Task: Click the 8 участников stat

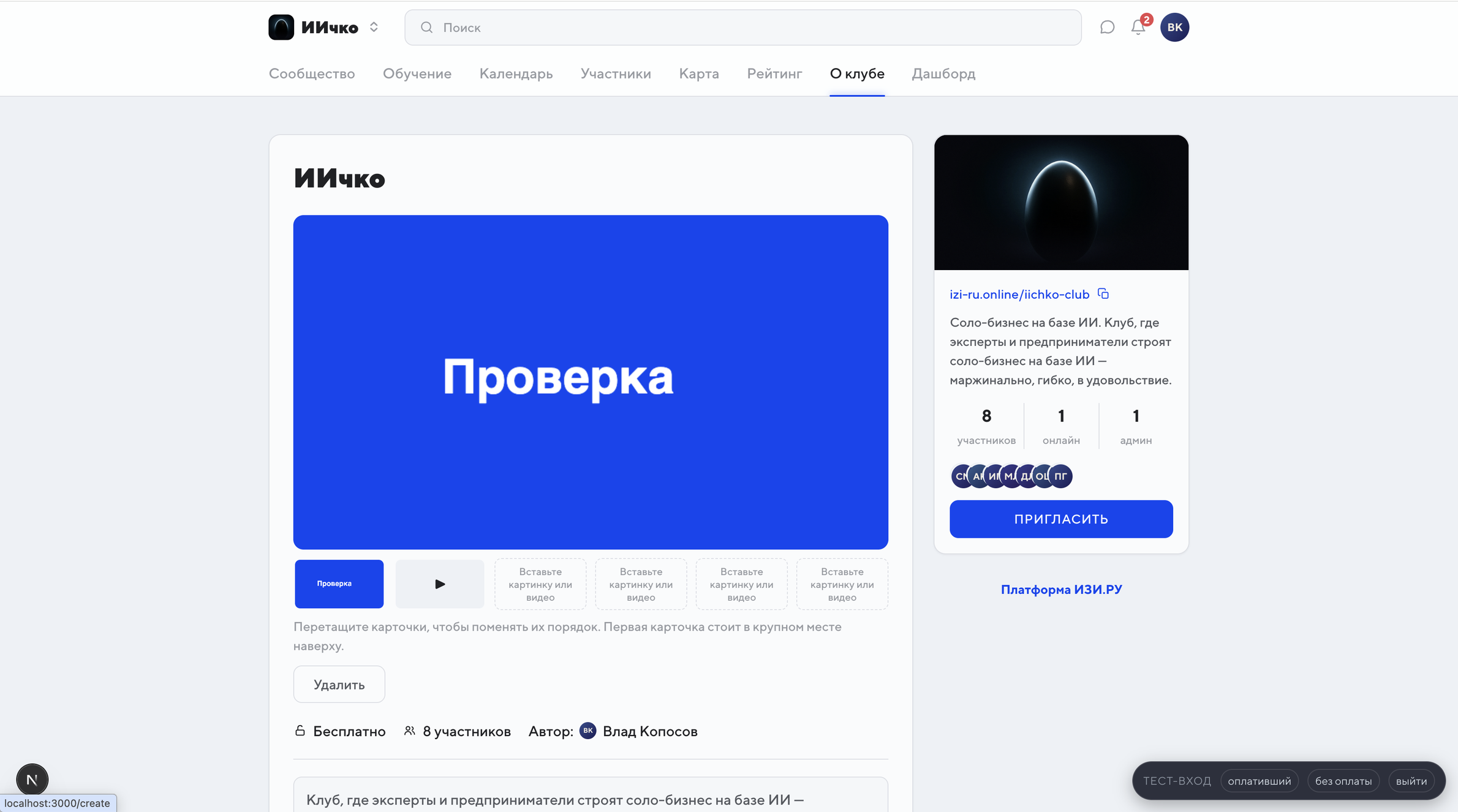Action: point(986,426)
